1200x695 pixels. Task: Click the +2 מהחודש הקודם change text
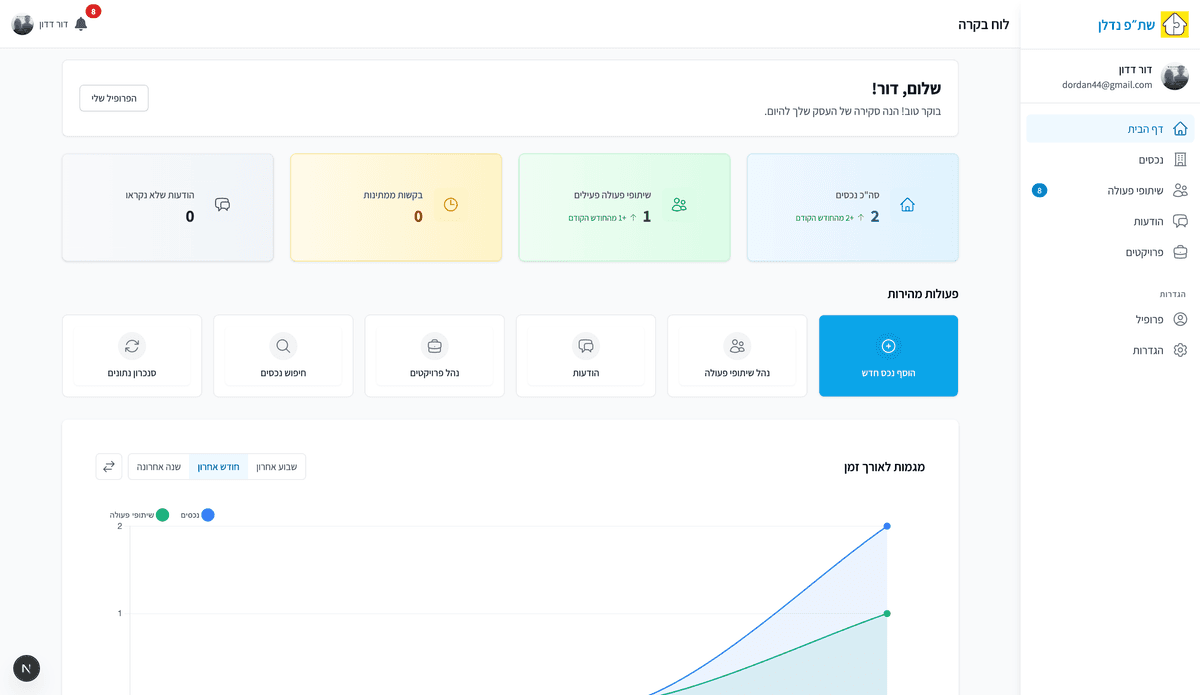[825, 218]
